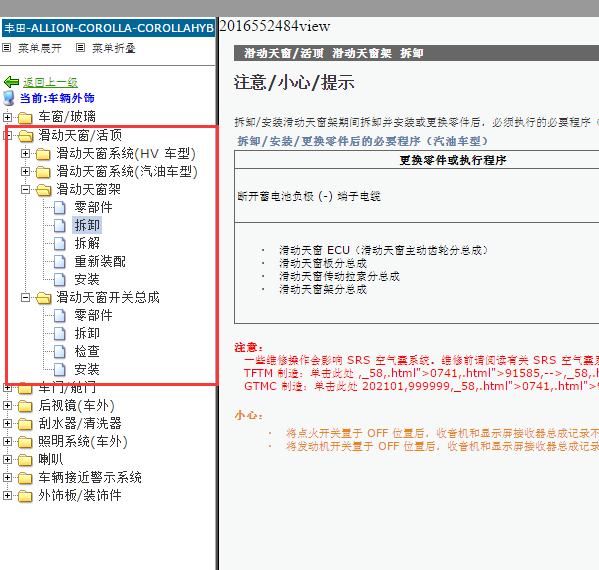Click the green back arrow icon
Screen dimensions: 599x570
pyautogui.click(x=11, y=82)
